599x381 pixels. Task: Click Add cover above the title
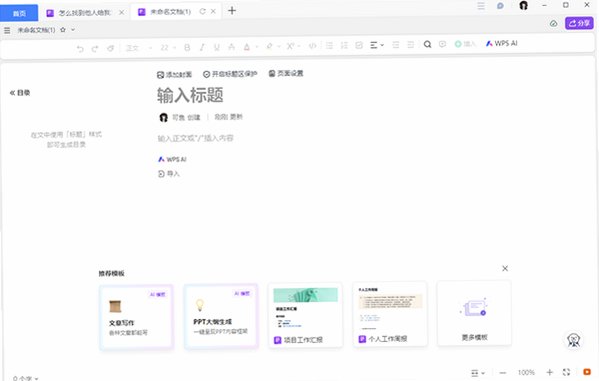[174, 75]
